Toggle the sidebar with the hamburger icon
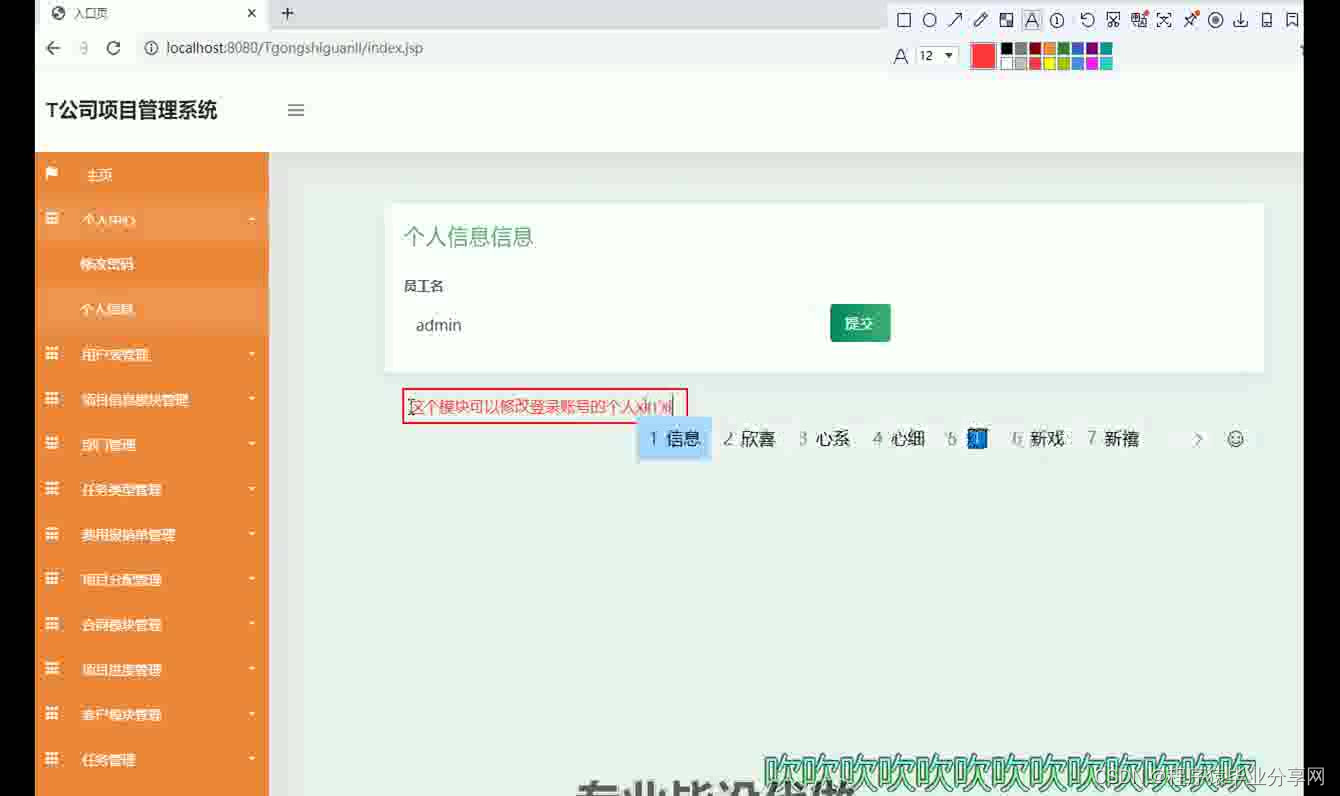The image size is (1340, 796). (296, 110)
